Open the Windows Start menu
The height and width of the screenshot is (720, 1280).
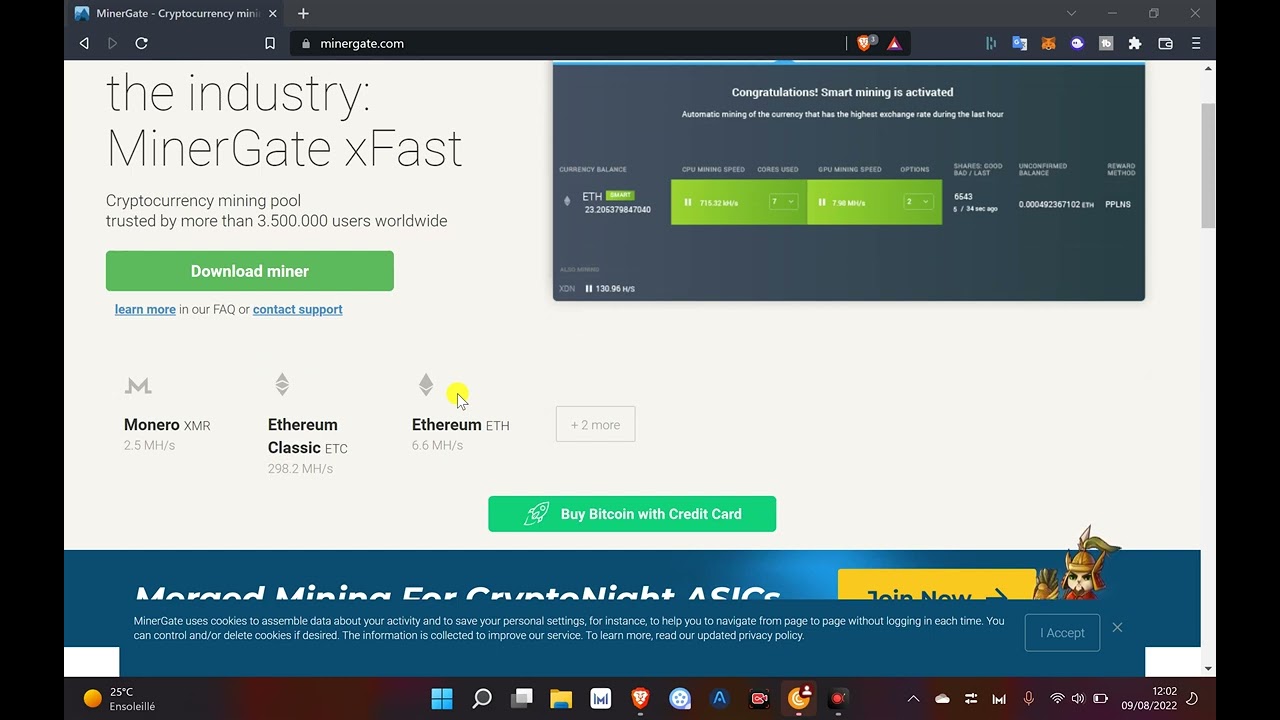(x=441, y=698)
